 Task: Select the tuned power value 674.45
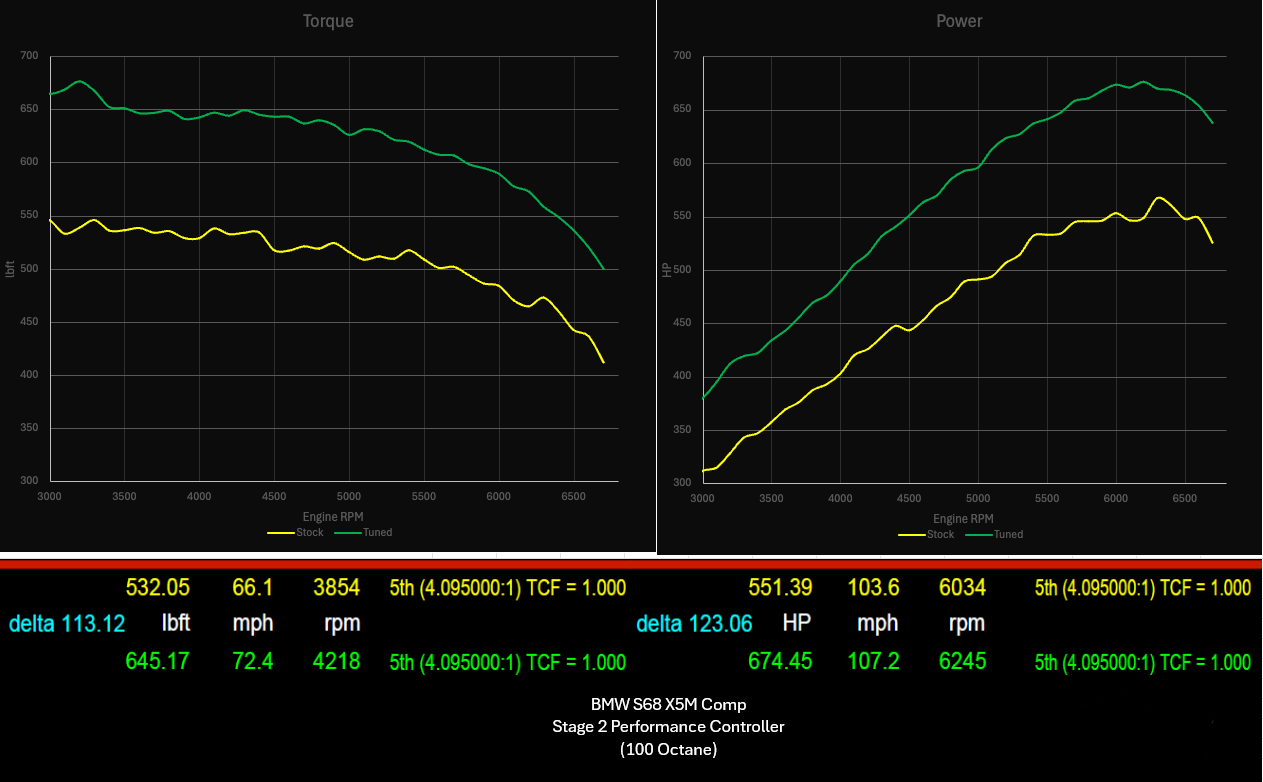[x=780, y=661]
